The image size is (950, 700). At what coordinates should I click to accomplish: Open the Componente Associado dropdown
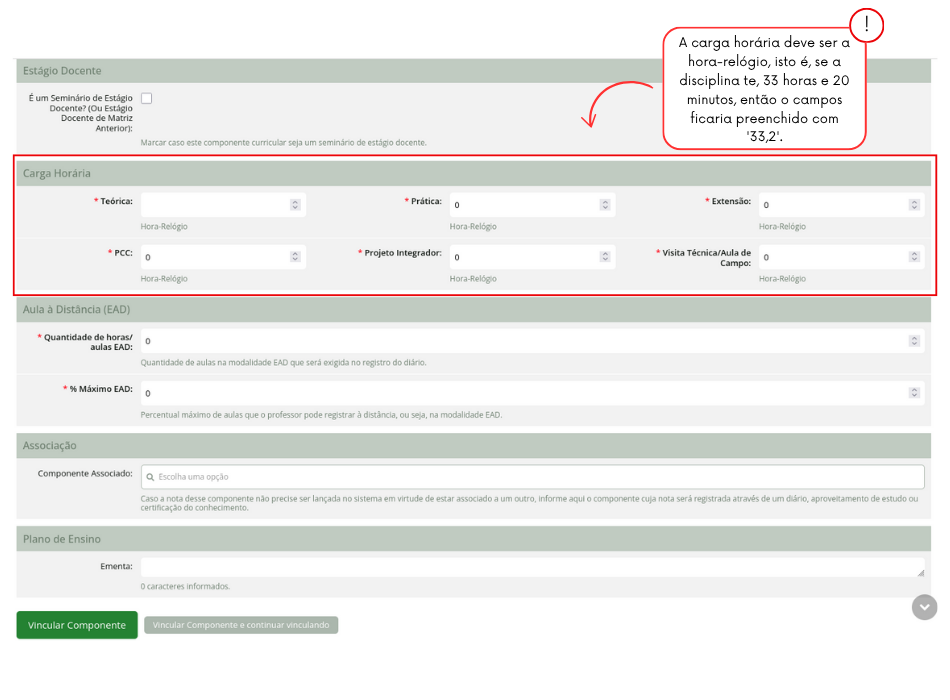(x=532, y=477)
